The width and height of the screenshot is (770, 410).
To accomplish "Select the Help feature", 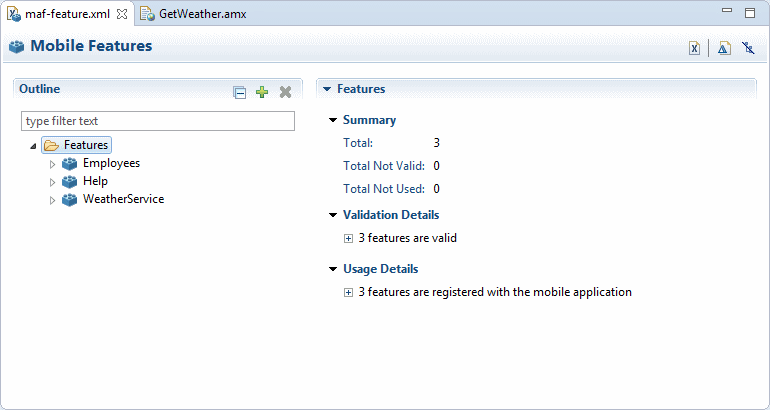I will tap(95, 181).
